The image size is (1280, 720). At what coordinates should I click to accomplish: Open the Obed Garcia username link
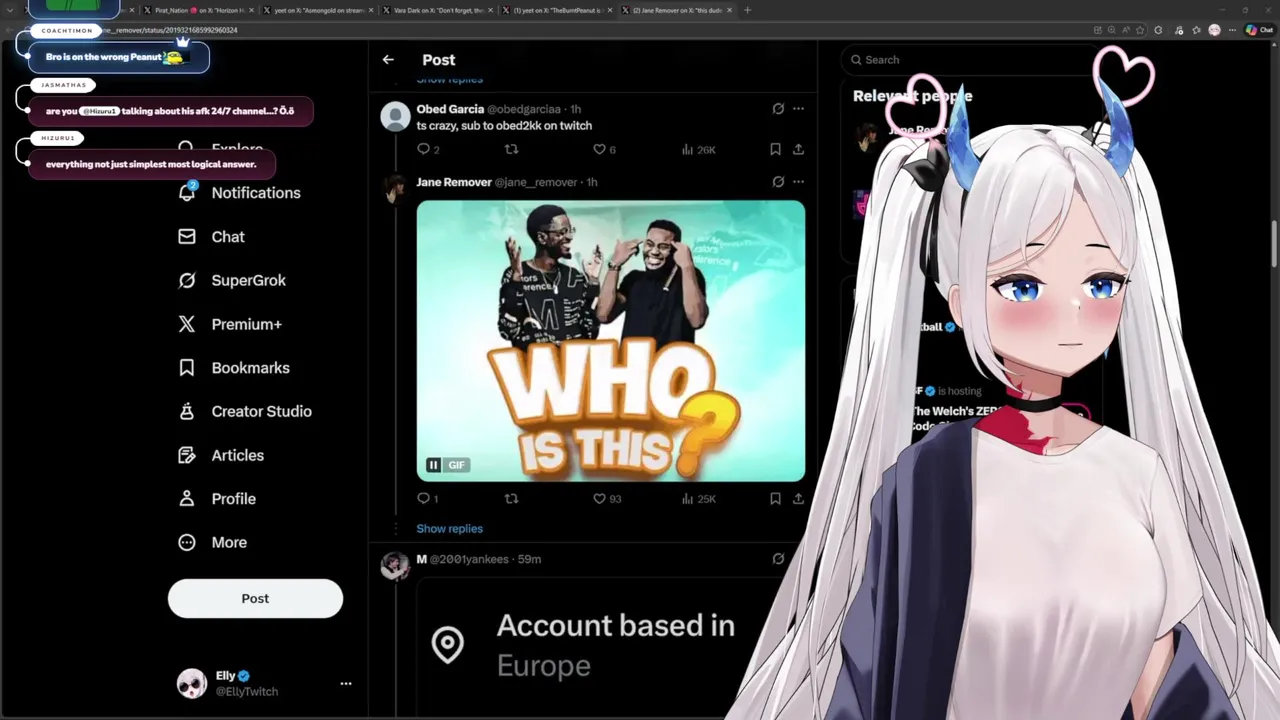pyautogui.click(x=450, y=109)
